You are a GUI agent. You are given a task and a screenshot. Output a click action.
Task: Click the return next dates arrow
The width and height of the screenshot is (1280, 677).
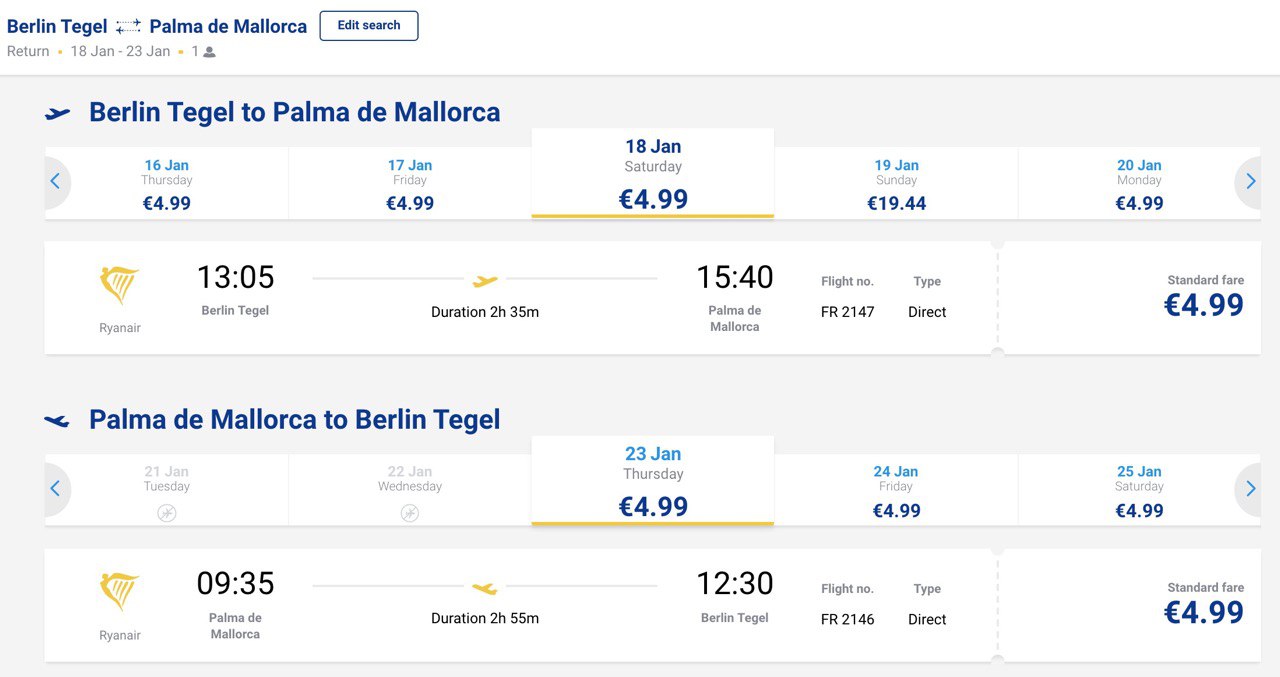pos(1249,489)
